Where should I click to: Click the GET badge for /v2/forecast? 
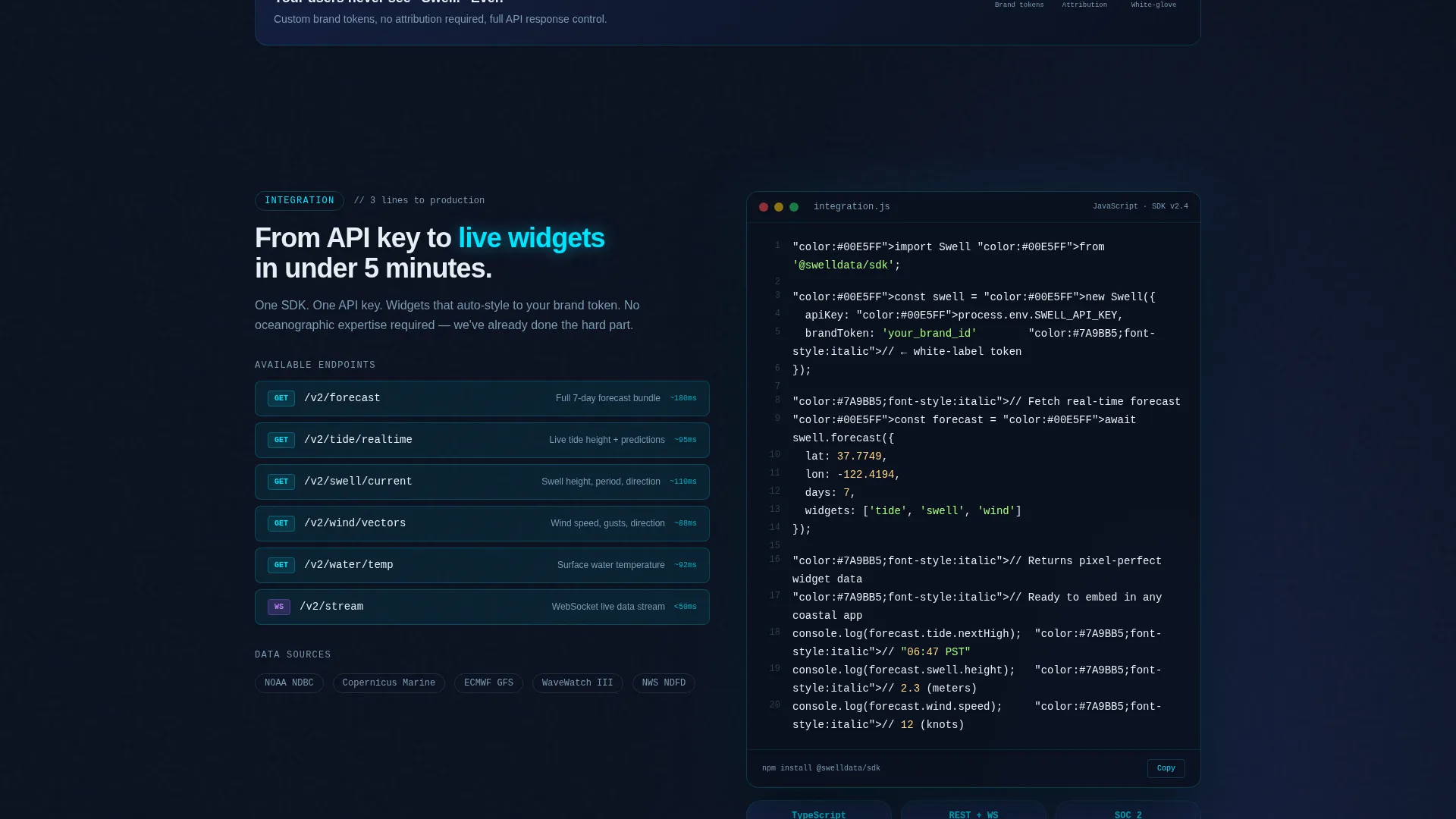(281, 399)
